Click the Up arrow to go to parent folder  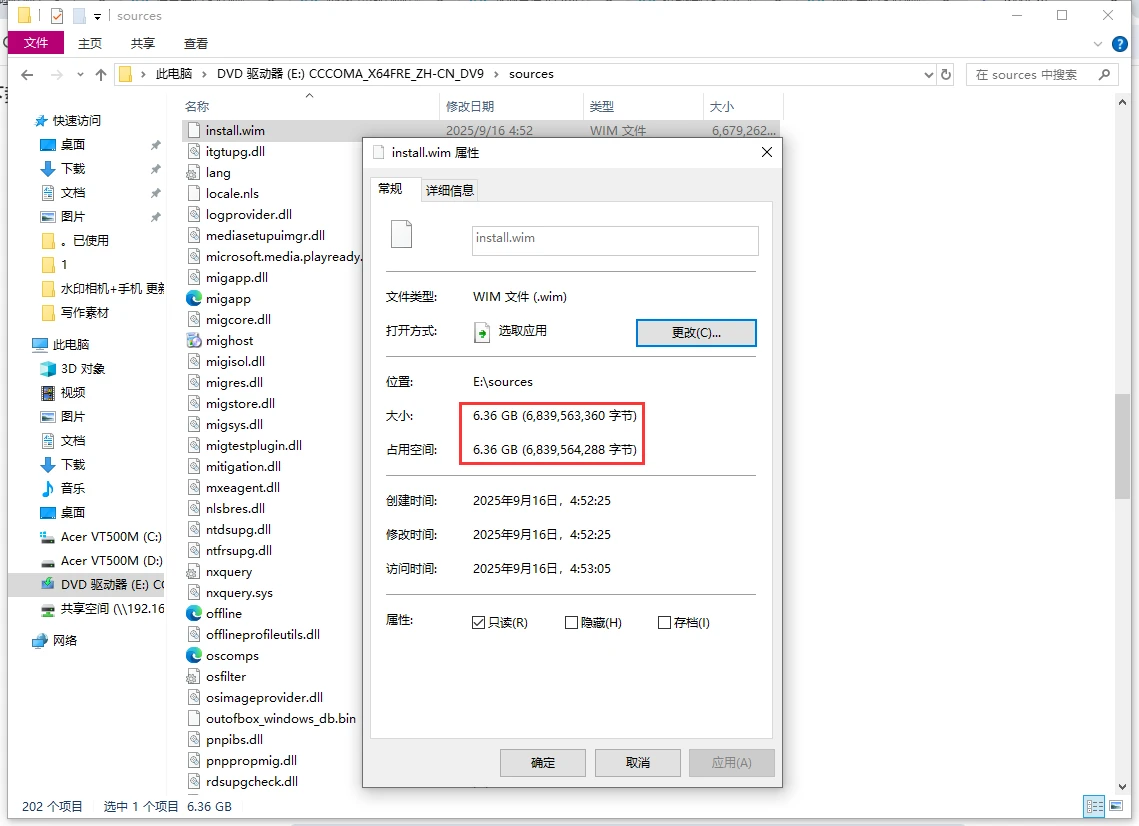[x=101, y=73]
